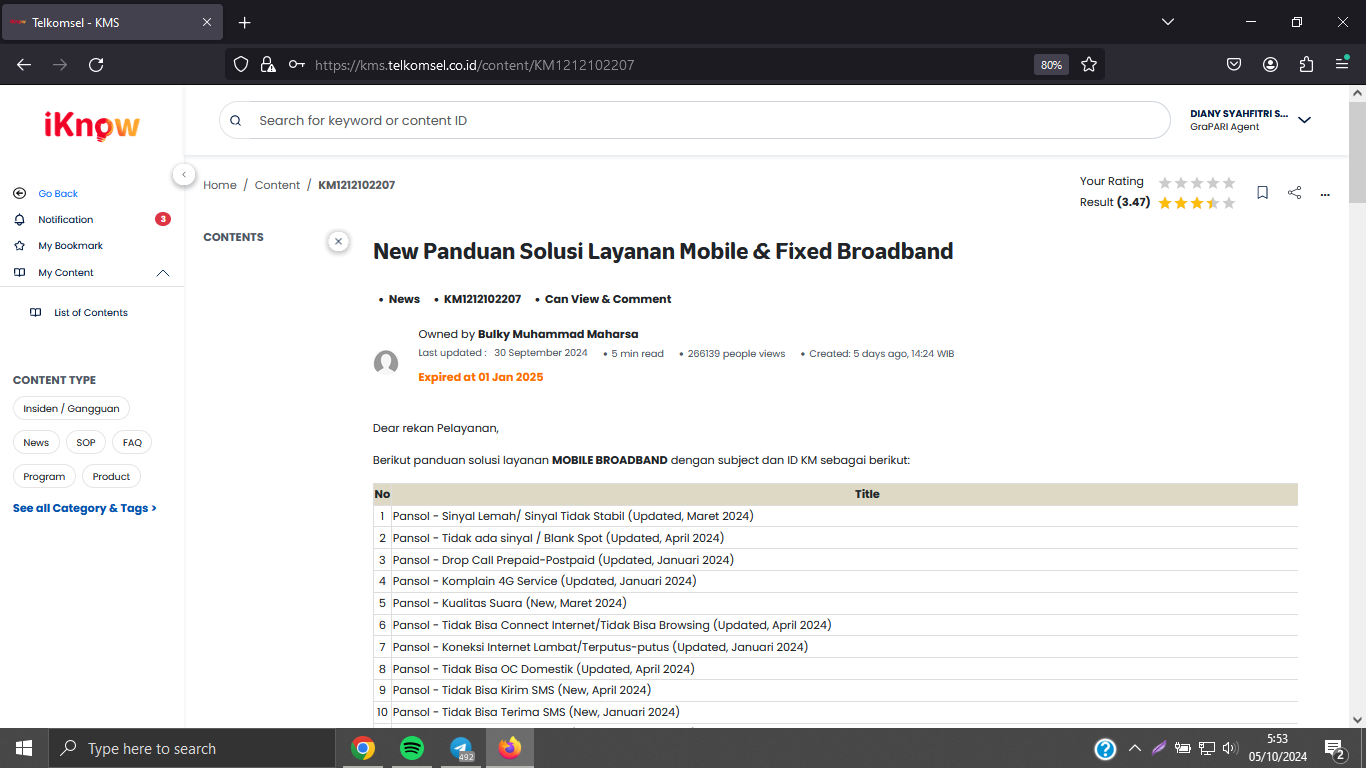Collapse the My Content section chevron
Image resolution: width=1366 pixels, height=768 pixels.
163,273
